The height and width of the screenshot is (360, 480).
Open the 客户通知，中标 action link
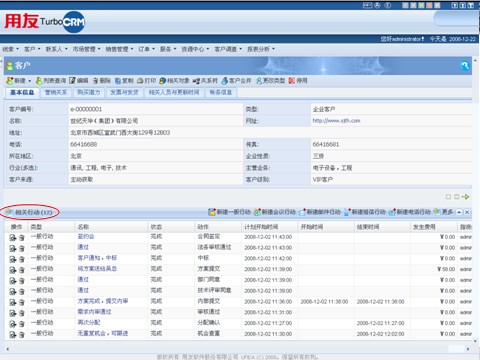tap(97, 258)
